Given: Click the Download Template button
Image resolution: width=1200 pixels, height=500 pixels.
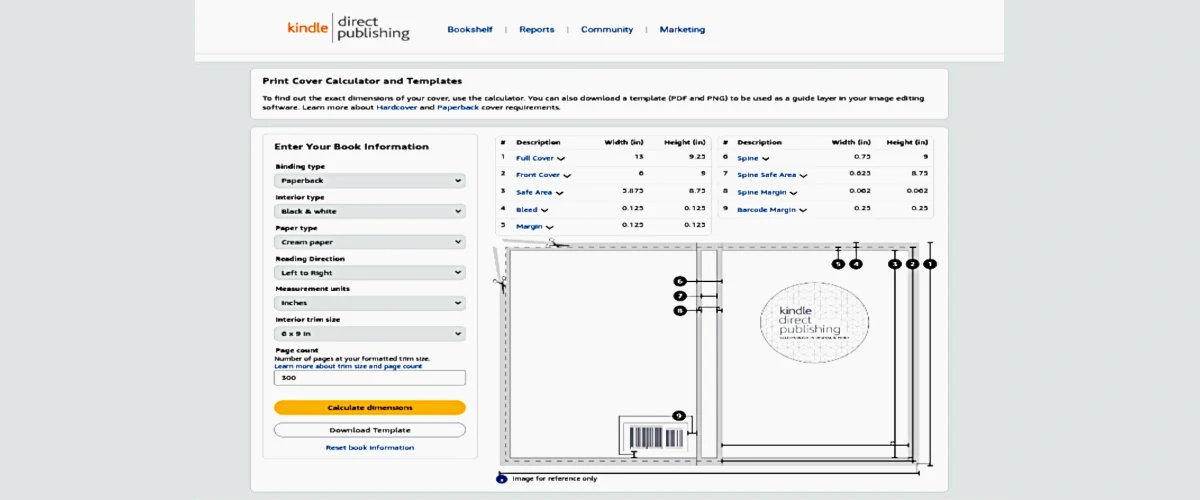Looking at the screenshot, I should coord(370,430).
